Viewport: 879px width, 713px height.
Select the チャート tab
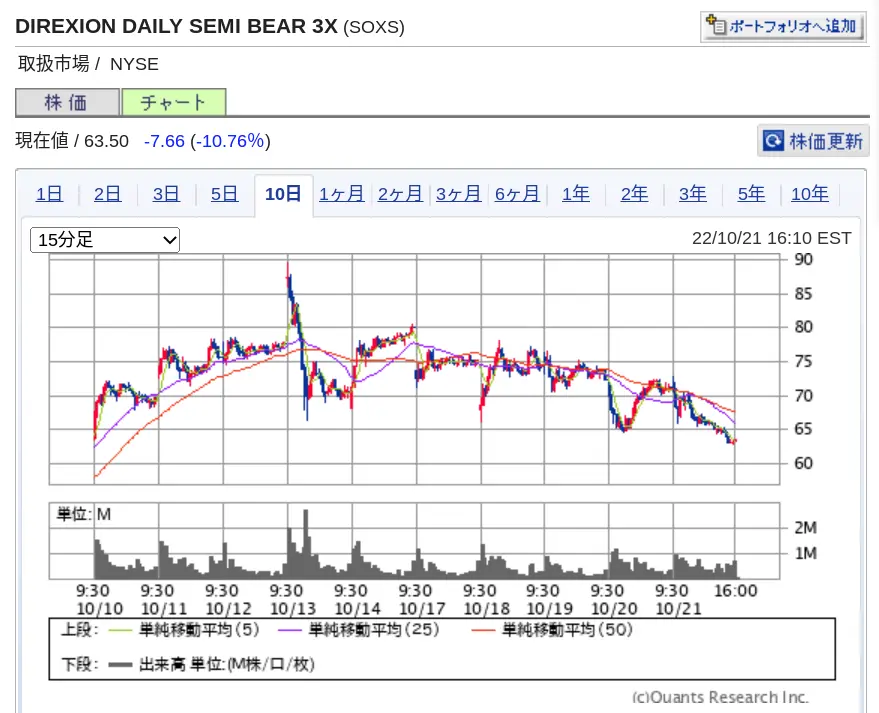(174, 103)
